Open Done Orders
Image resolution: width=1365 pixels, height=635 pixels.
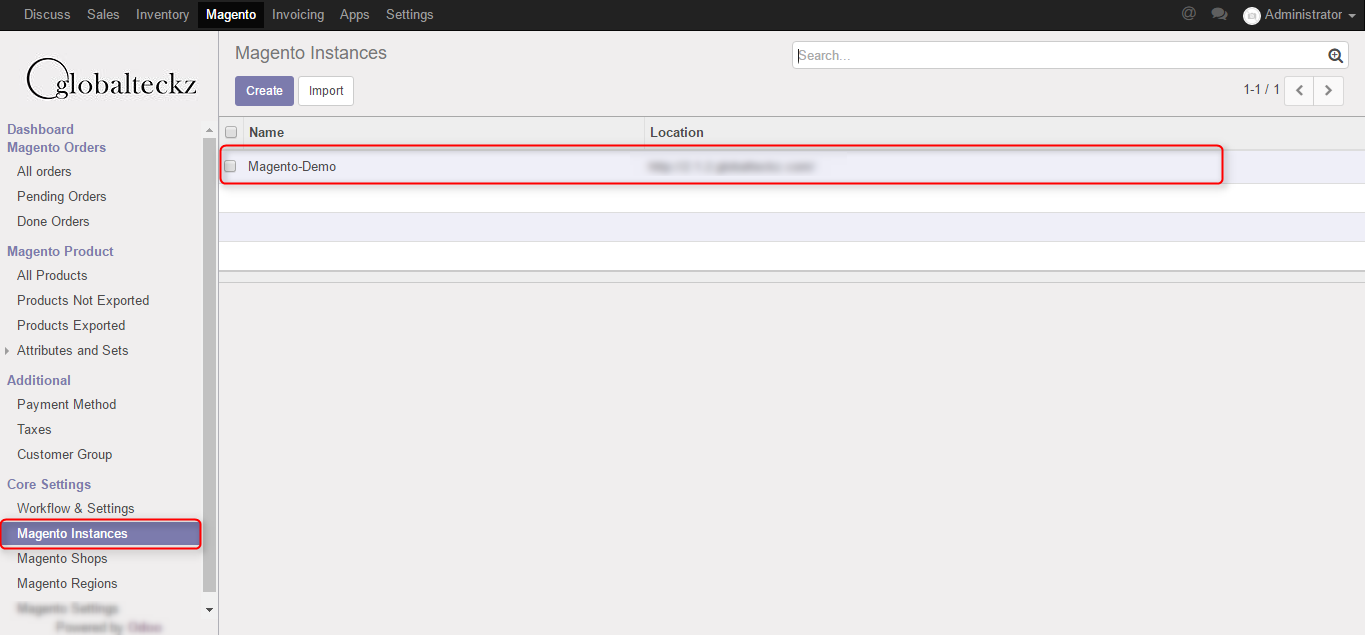click(x=53, y=222)
